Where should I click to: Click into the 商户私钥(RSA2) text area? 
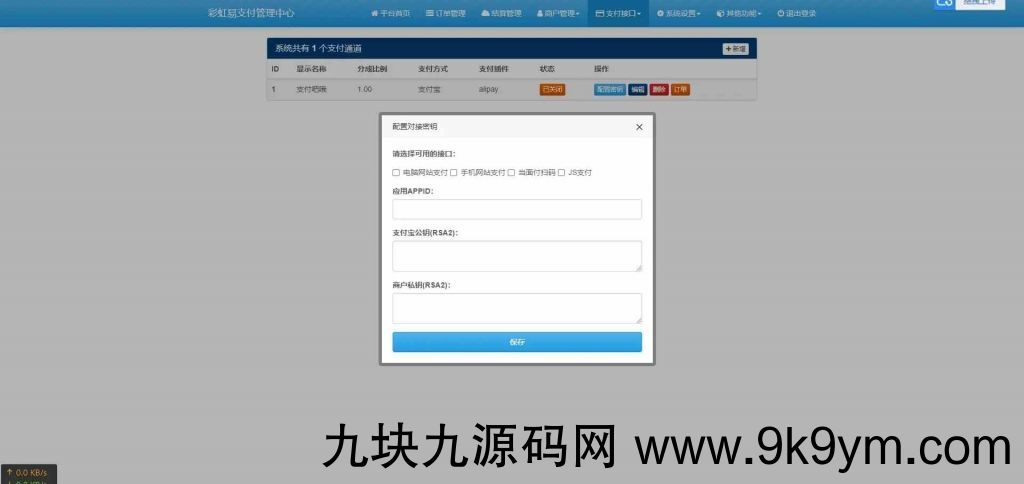coord(516,308)
